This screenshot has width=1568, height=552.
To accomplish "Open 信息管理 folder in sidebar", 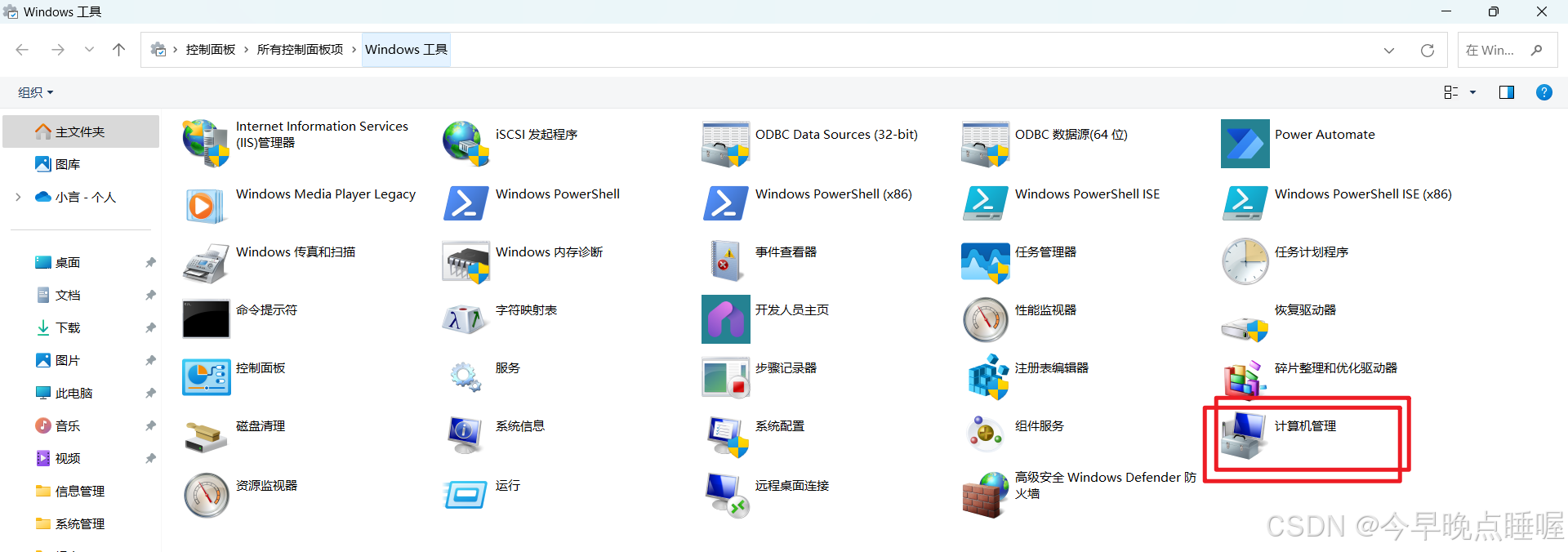I will [x=81, y=491].
